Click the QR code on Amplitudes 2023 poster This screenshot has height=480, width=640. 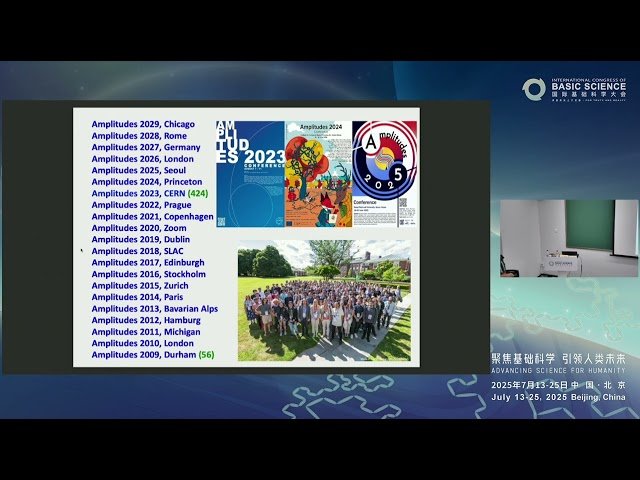221,221
